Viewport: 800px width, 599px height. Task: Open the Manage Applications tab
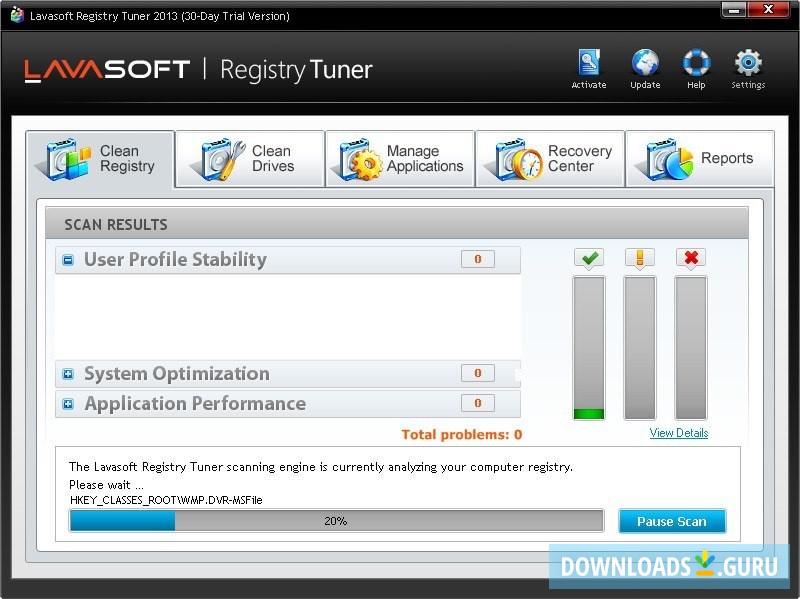coord(400,158)
